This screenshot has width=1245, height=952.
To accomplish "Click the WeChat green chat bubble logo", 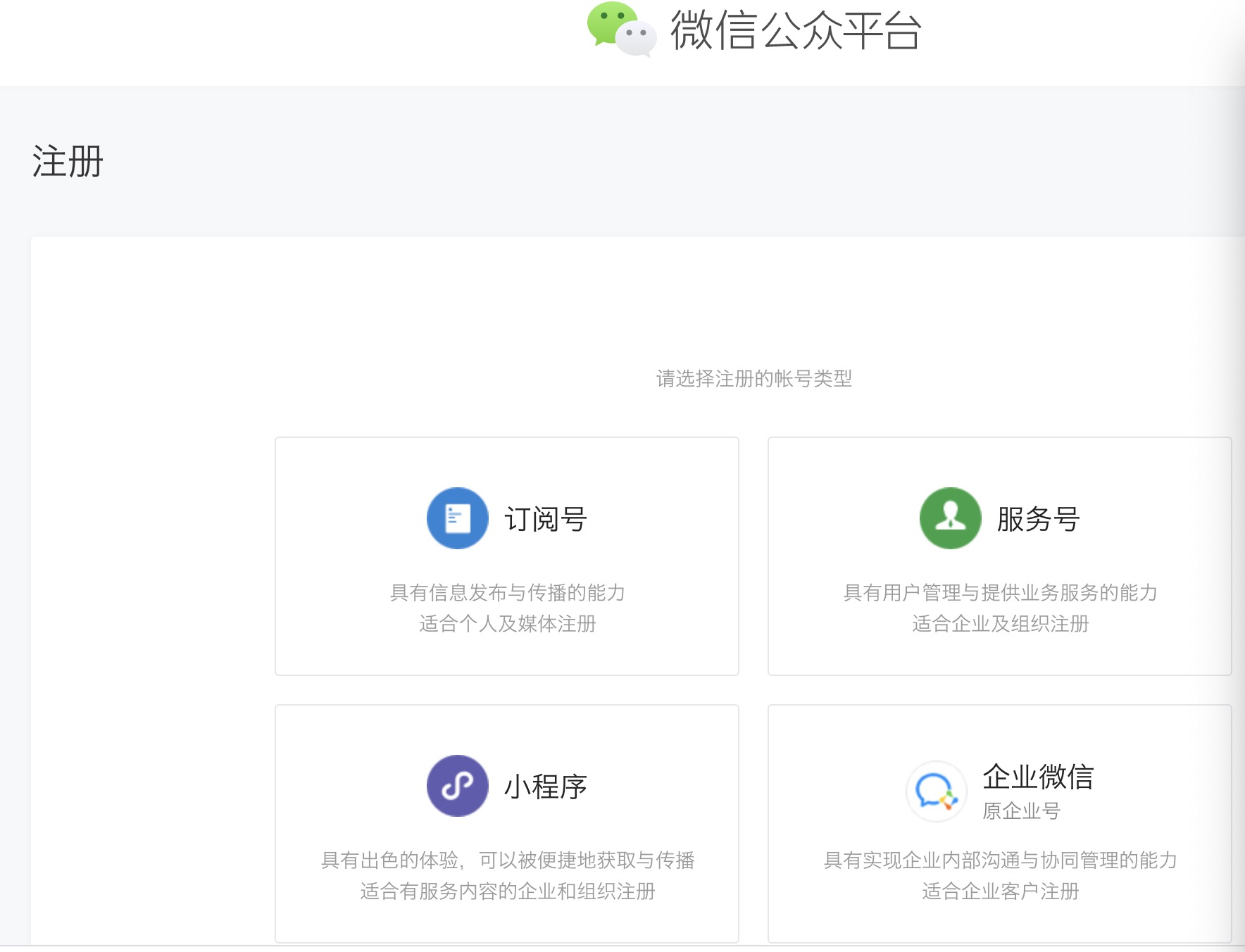I will pos(620,28).
